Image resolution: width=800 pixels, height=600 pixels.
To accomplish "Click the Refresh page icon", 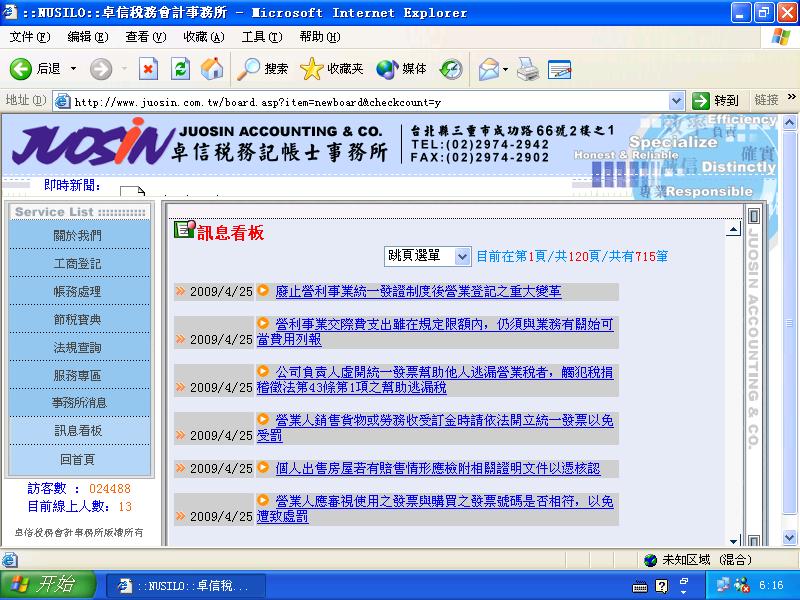I will click(180, 69).
